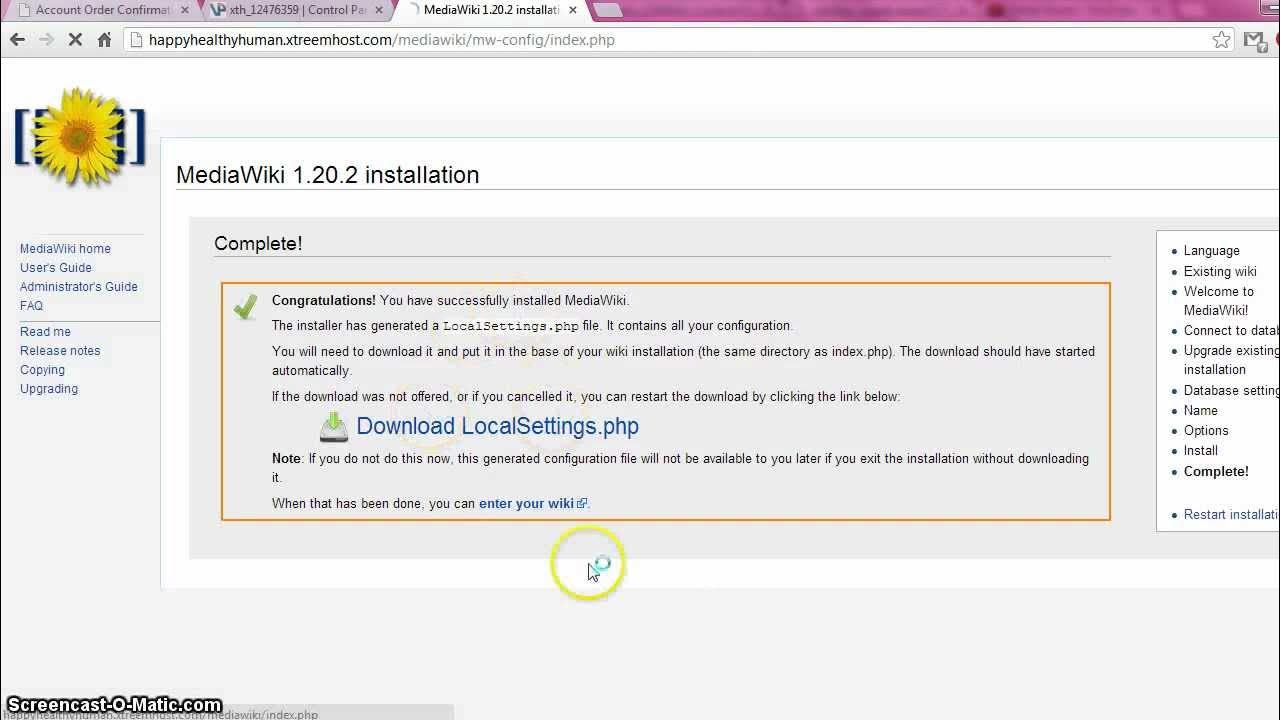
Task: Open MediaWiki home link
Action: (65, 249)
